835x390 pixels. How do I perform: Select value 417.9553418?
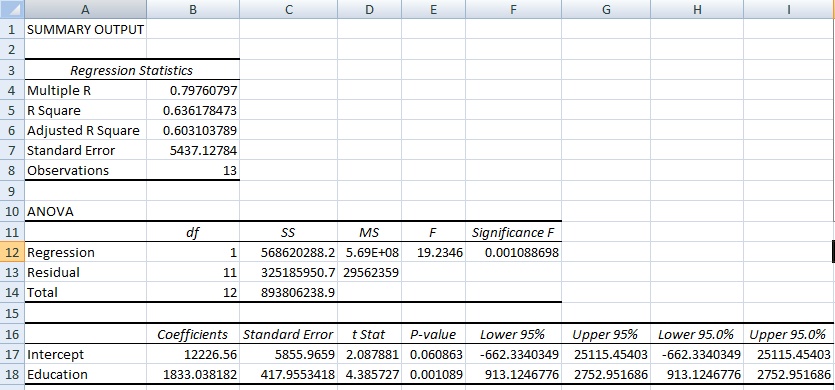(288, 374)
